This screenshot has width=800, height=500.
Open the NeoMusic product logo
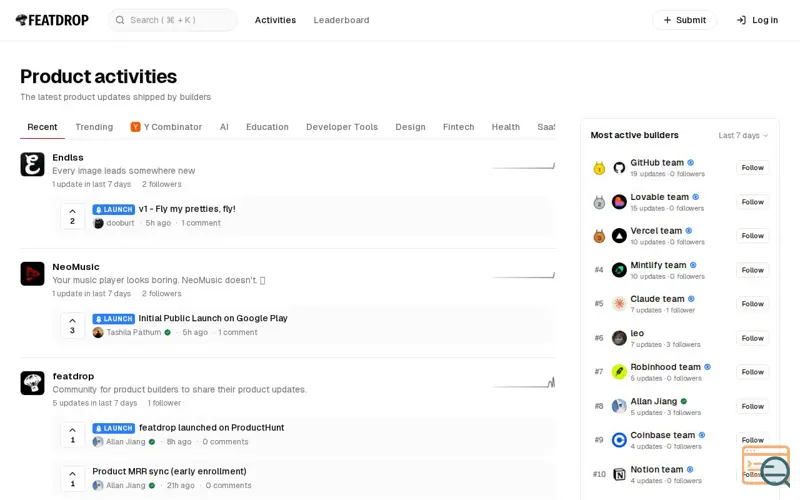[x=32, y=273]
